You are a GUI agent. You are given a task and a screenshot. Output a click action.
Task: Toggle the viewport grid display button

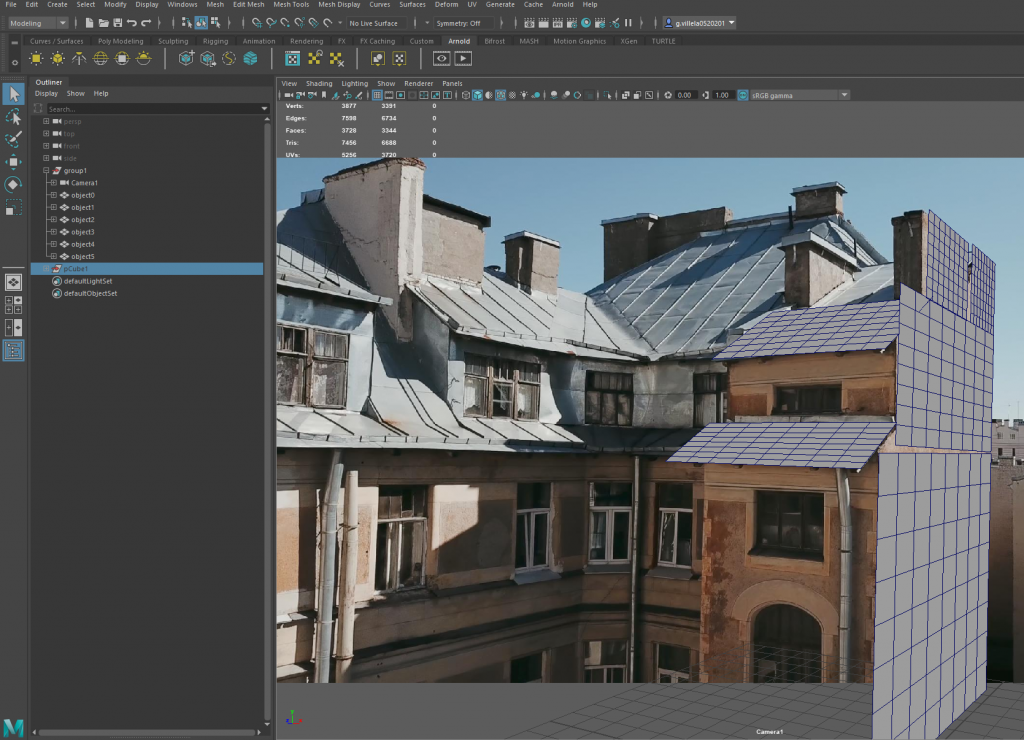tap(377, 95)
